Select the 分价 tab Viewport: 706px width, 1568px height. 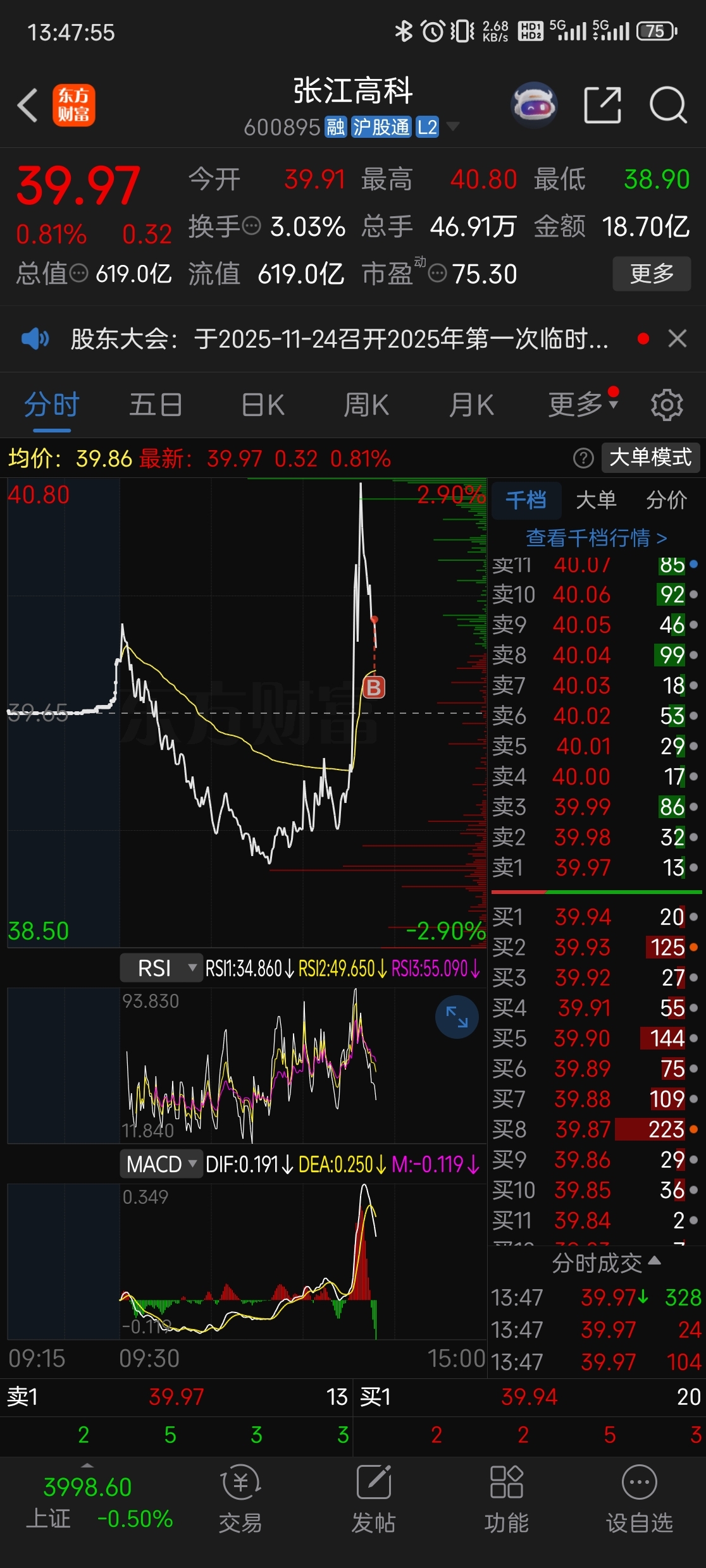tap(666, 500)
